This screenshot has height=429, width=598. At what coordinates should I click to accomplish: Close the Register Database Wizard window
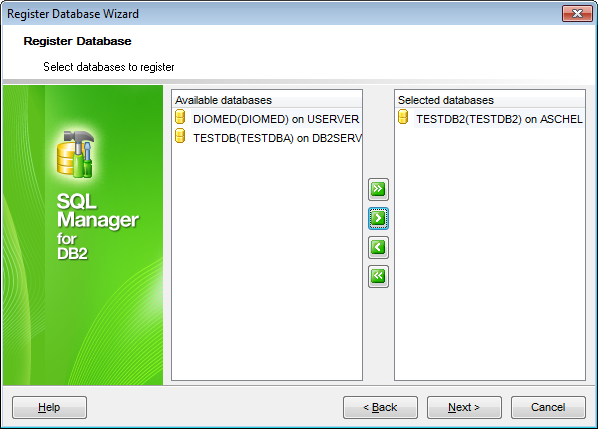click(577, 14)
